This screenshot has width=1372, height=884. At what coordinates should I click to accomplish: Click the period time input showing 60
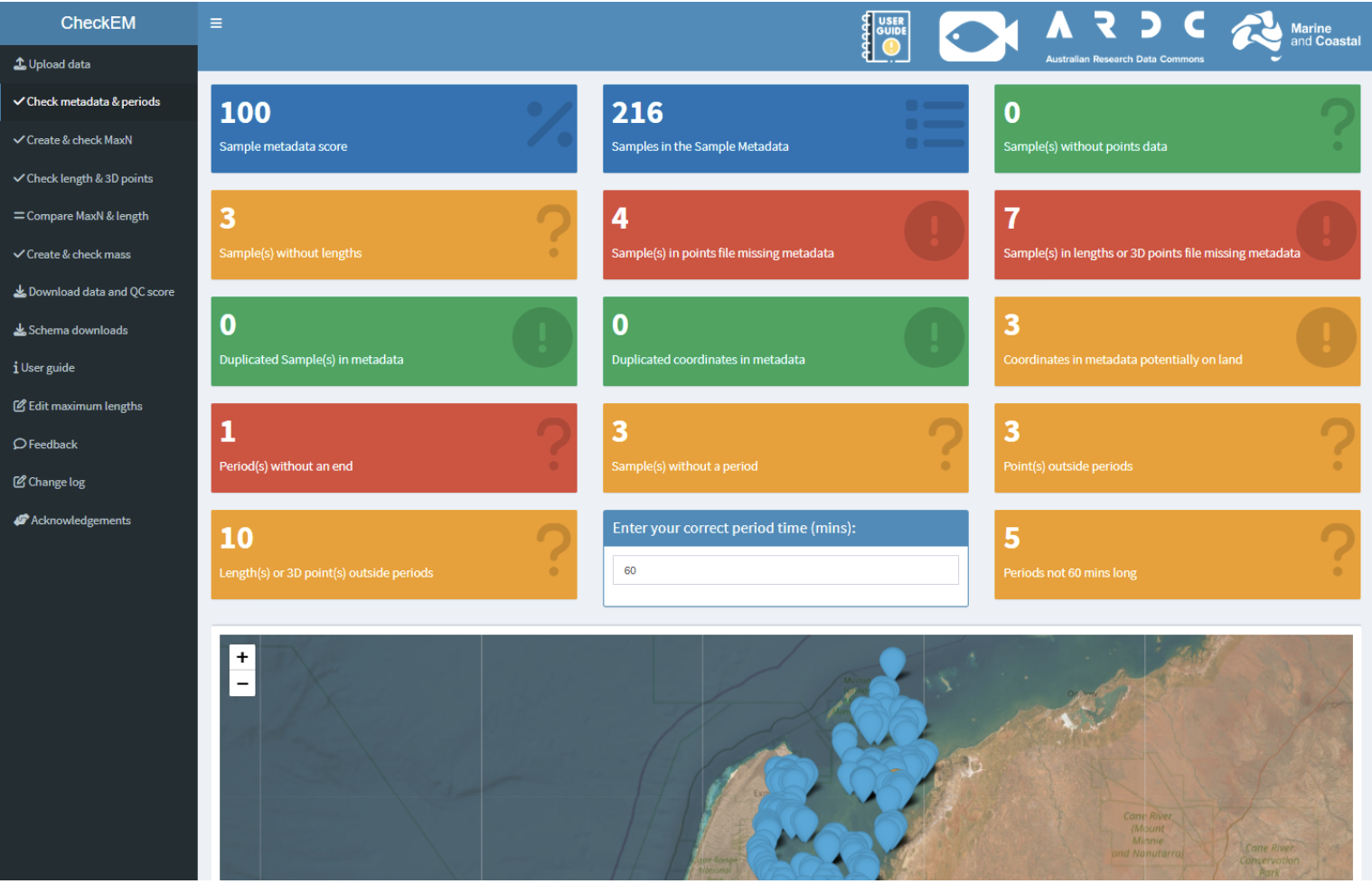[785, 569]
